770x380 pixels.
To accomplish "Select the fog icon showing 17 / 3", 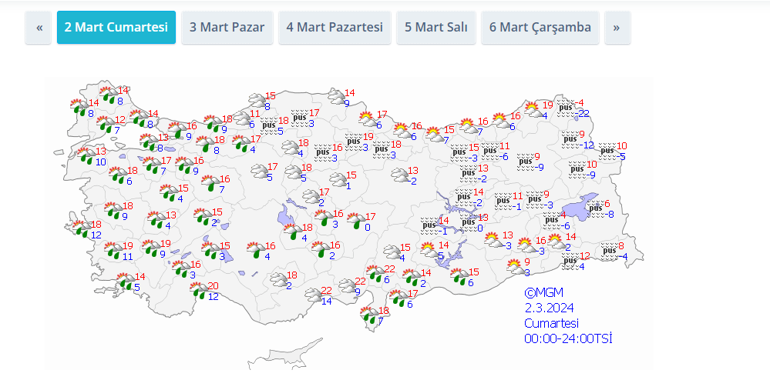I will pyautogui.click(x=299, y=118).
